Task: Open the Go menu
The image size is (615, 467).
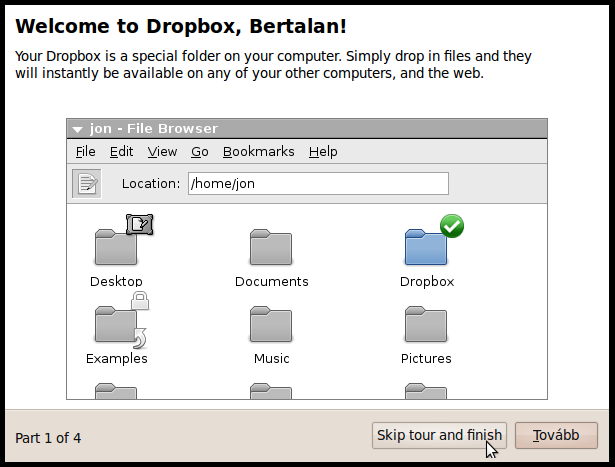Action: click(x=200, y=151)
